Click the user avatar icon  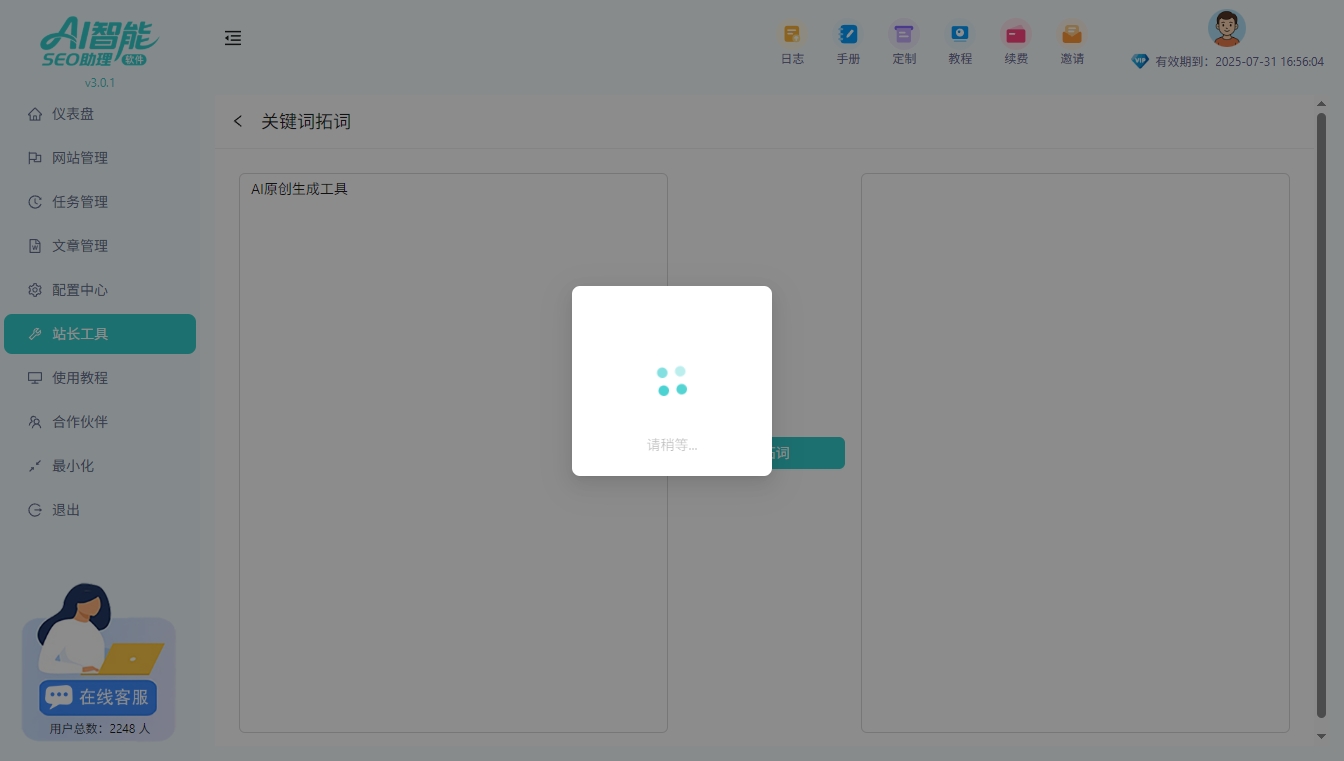tap(1226, 28)
